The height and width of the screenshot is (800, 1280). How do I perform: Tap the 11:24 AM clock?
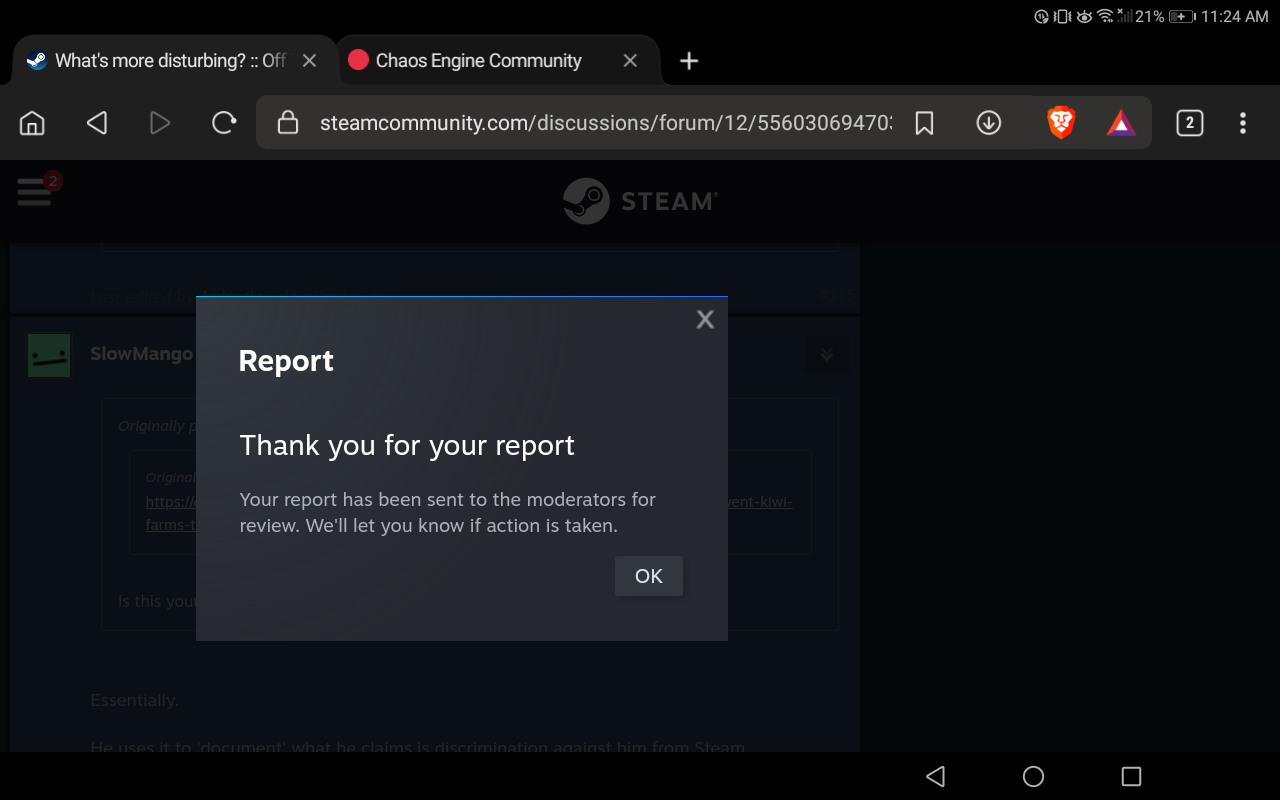coord(1235,16)
